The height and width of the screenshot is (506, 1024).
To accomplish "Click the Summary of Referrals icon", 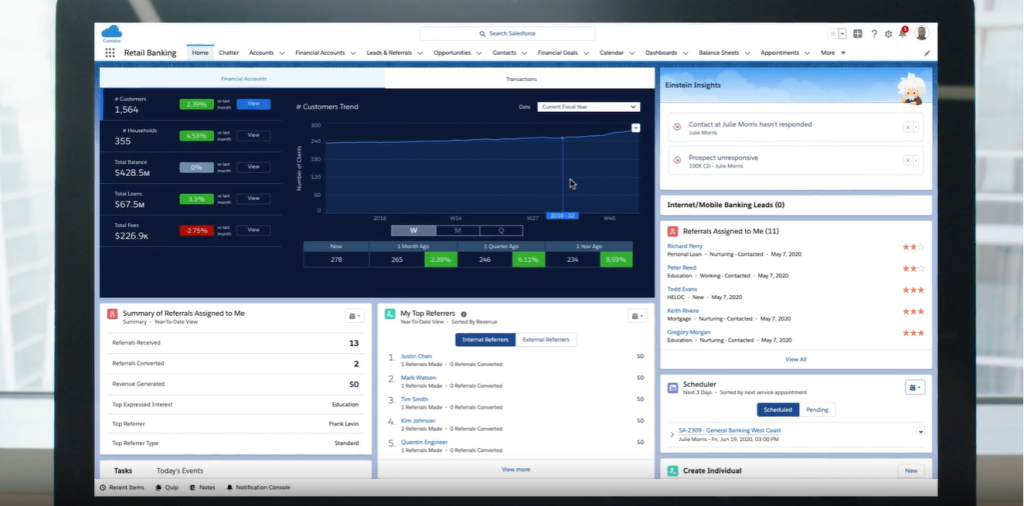I will point(112,314).
